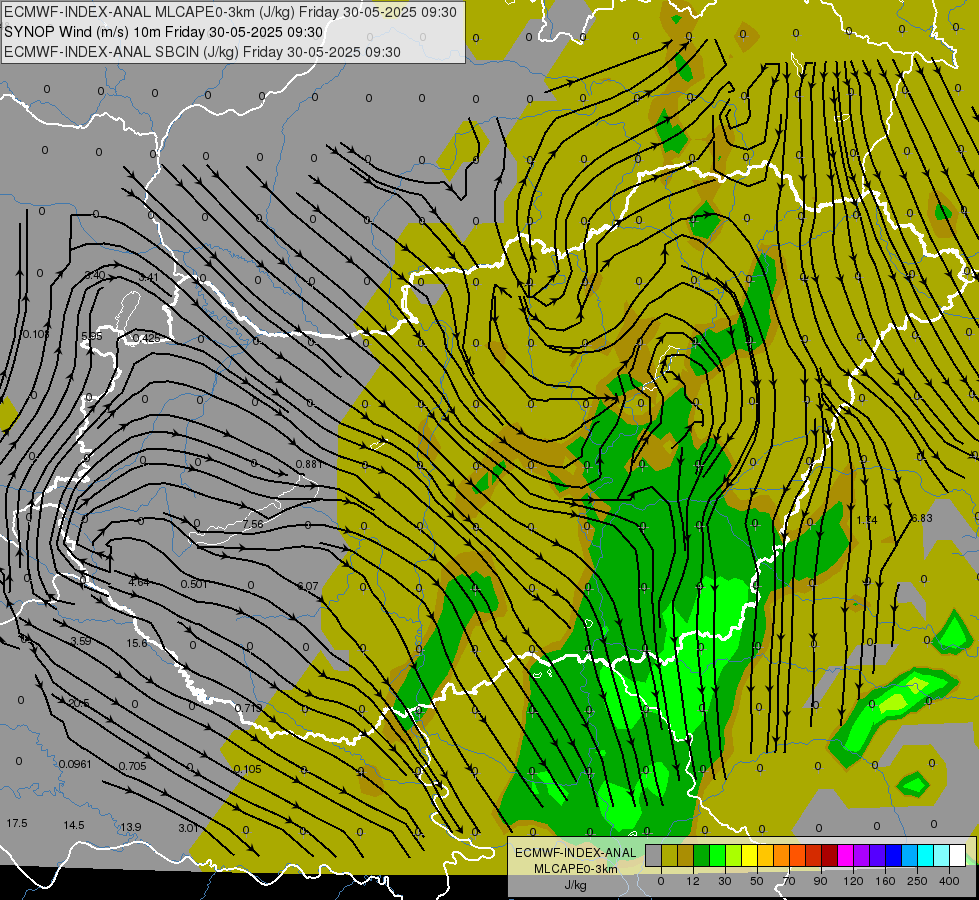Screen dimensions: 979x900
Task: Click the 0.501 data value on the map
Action: coord(194,584)
